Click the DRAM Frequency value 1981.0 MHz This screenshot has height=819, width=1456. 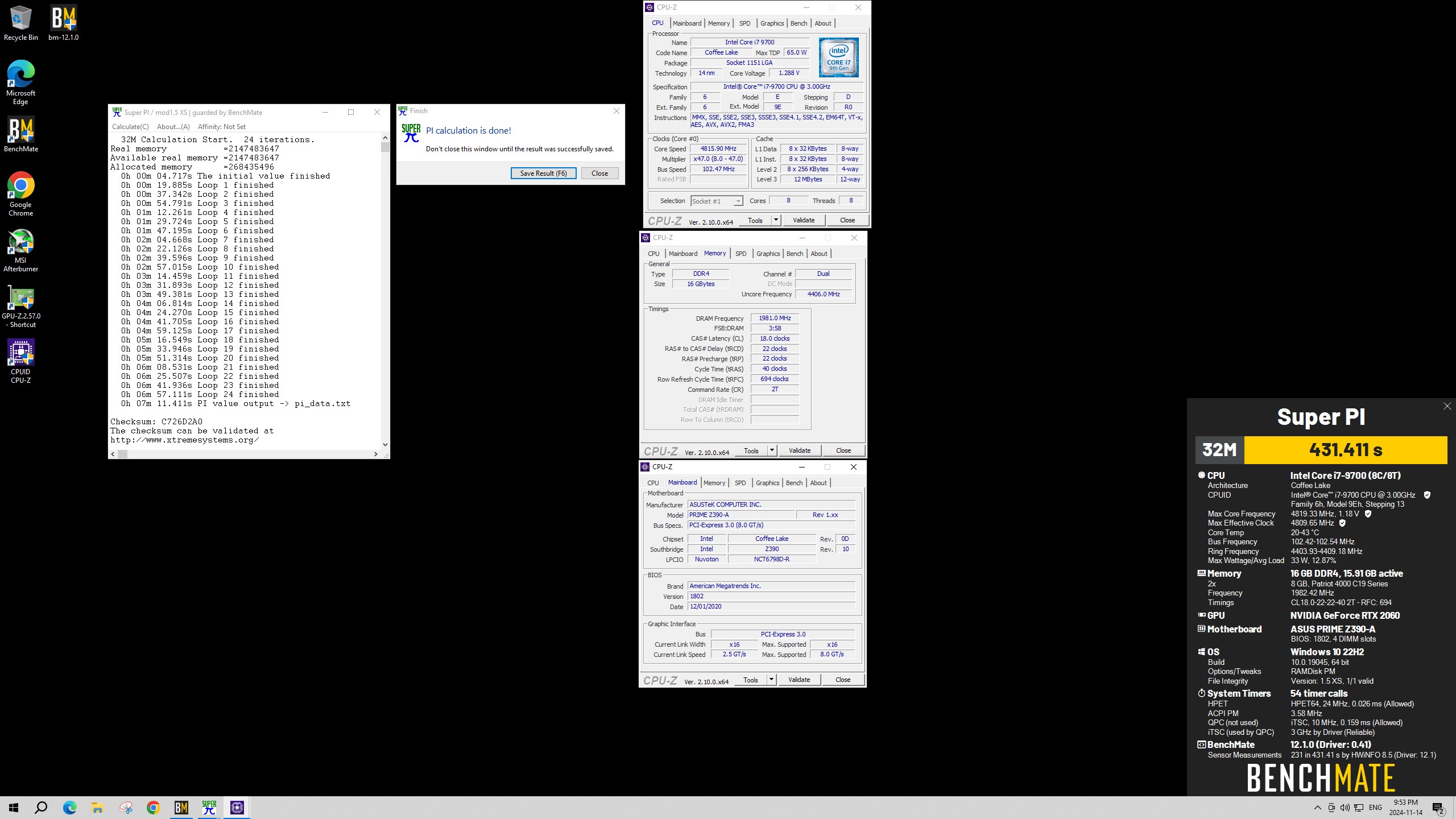click(x=775, y=318)
